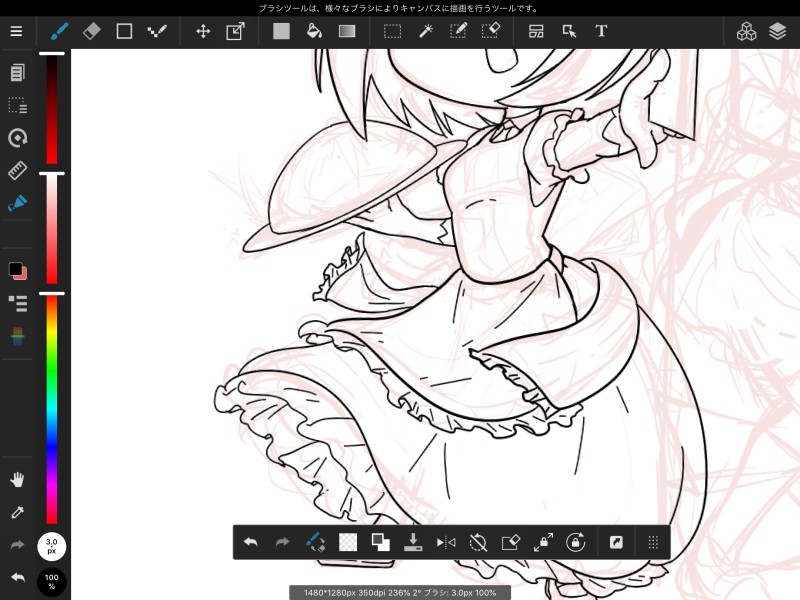Select the Fill rectangle tool
Image resolution: width=800 pixels, height=600 pixels.
(281, 31)
